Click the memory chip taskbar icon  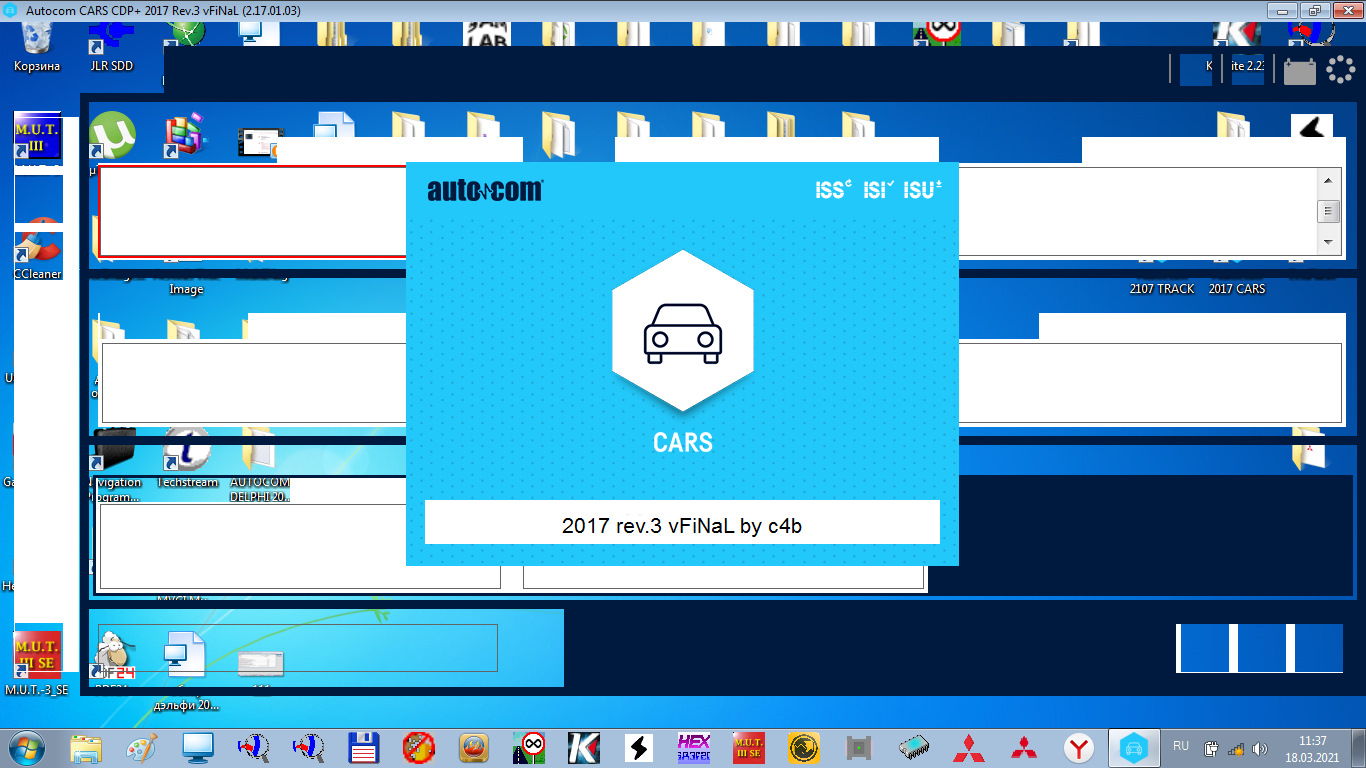tap(913, 747)
